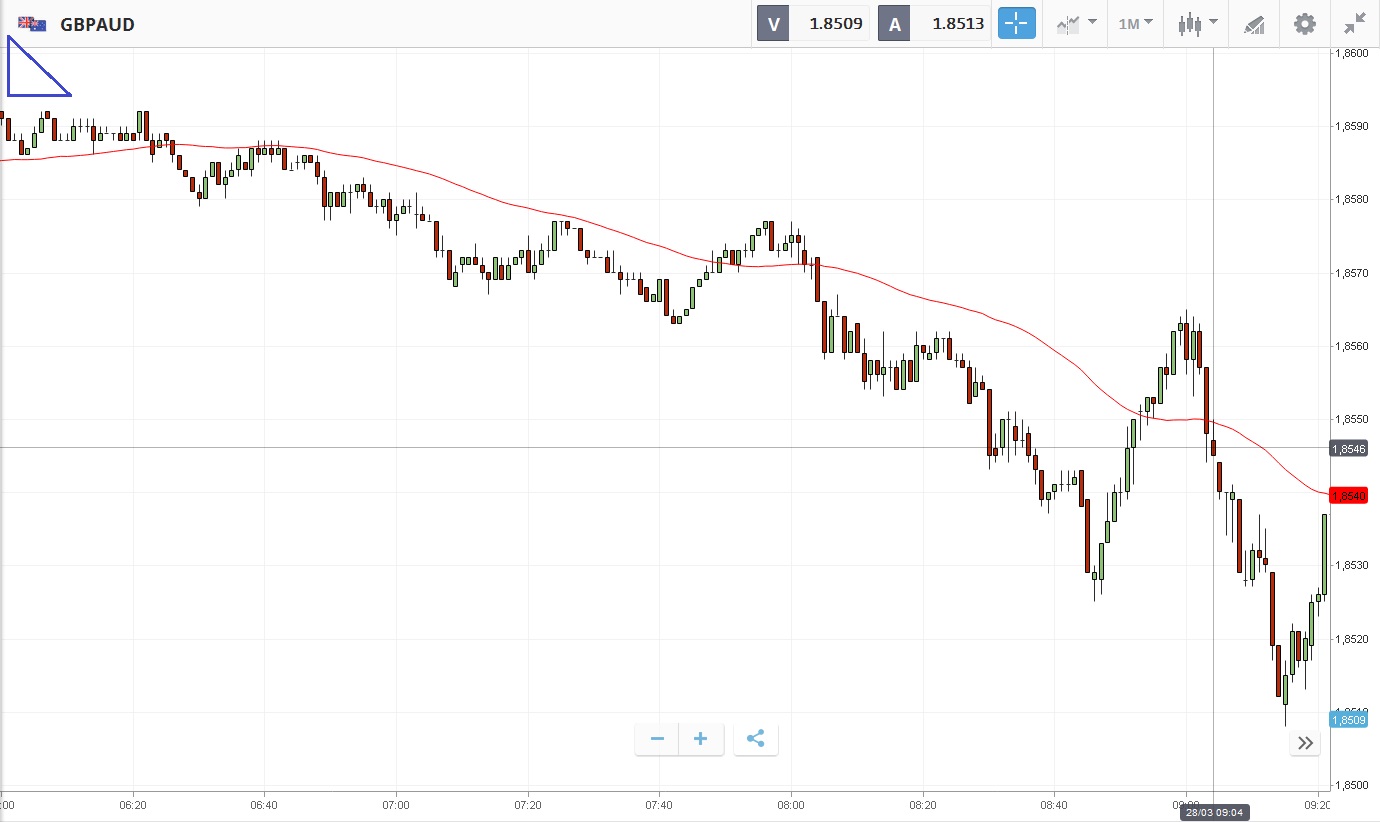The image size is (1380, 822).
Task: Expand the 1M timeframe dropdown
Action: [1135, 23]
